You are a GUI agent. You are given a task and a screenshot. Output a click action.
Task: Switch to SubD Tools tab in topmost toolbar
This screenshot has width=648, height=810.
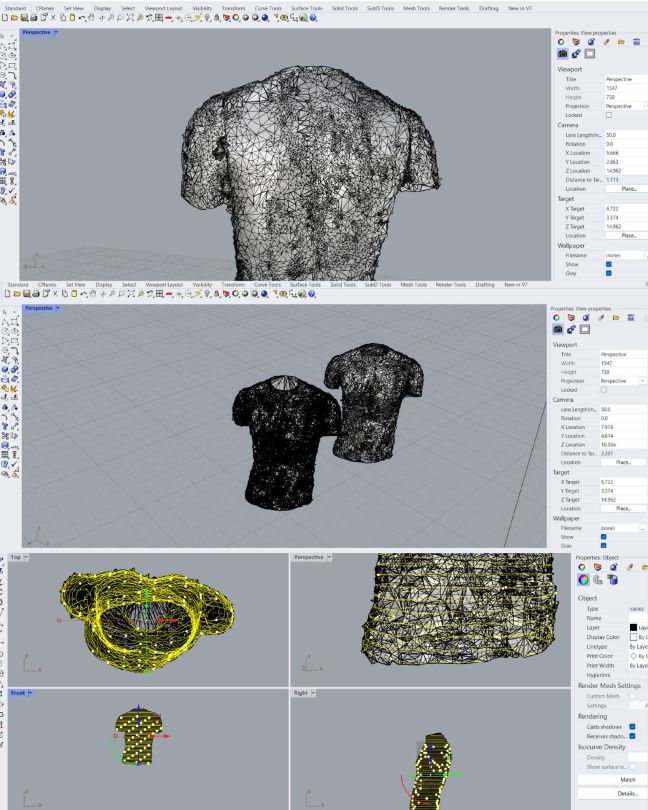[x=378, y=6]
